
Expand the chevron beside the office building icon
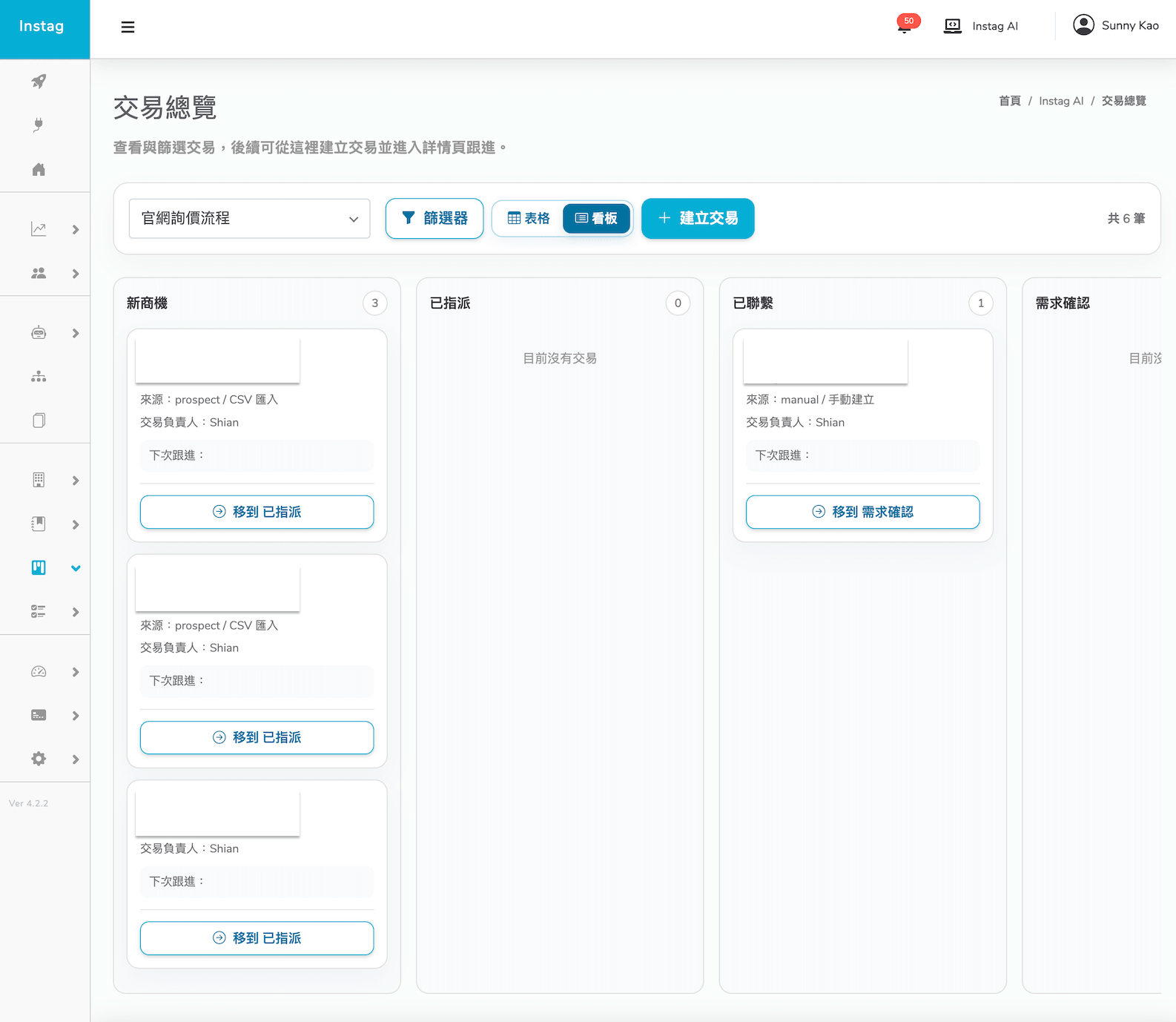tap(76, 481)
